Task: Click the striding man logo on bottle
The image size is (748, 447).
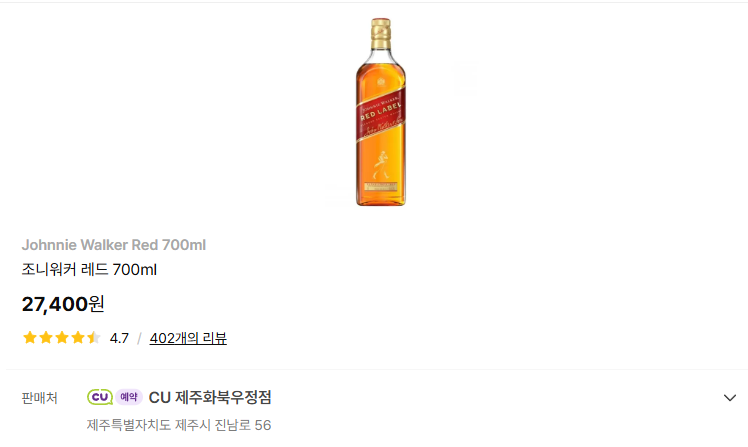Action: click(381, 165)
